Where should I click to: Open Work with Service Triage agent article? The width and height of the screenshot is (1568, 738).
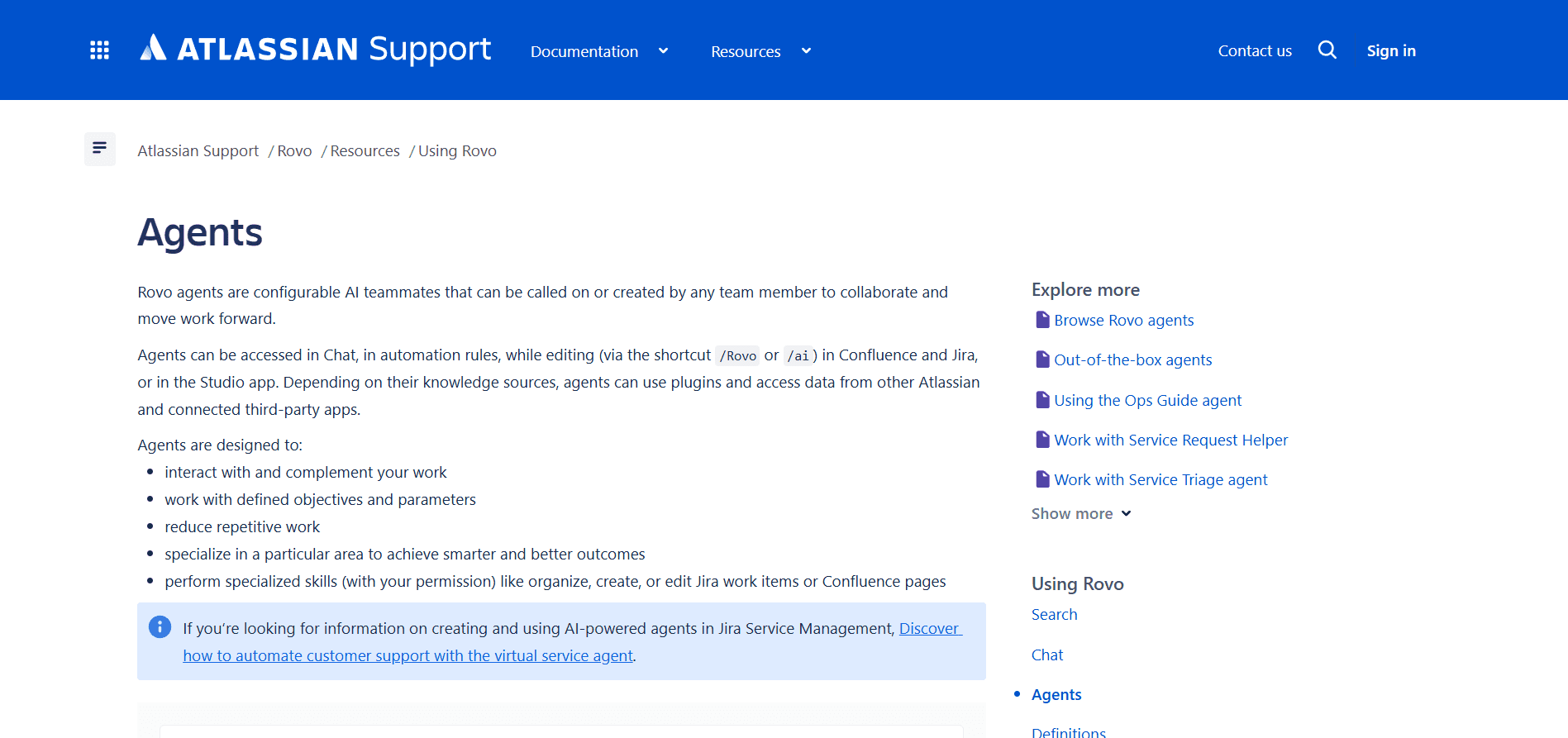tap(1161, 480)
